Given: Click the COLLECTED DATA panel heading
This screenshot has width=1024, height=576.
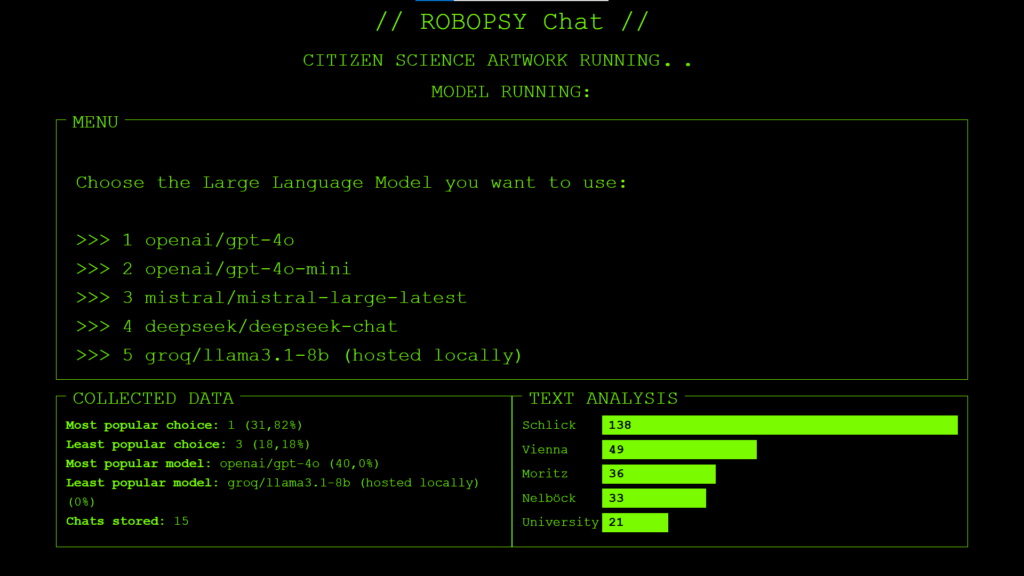Looking at the screenshot, I should (153, 399).
